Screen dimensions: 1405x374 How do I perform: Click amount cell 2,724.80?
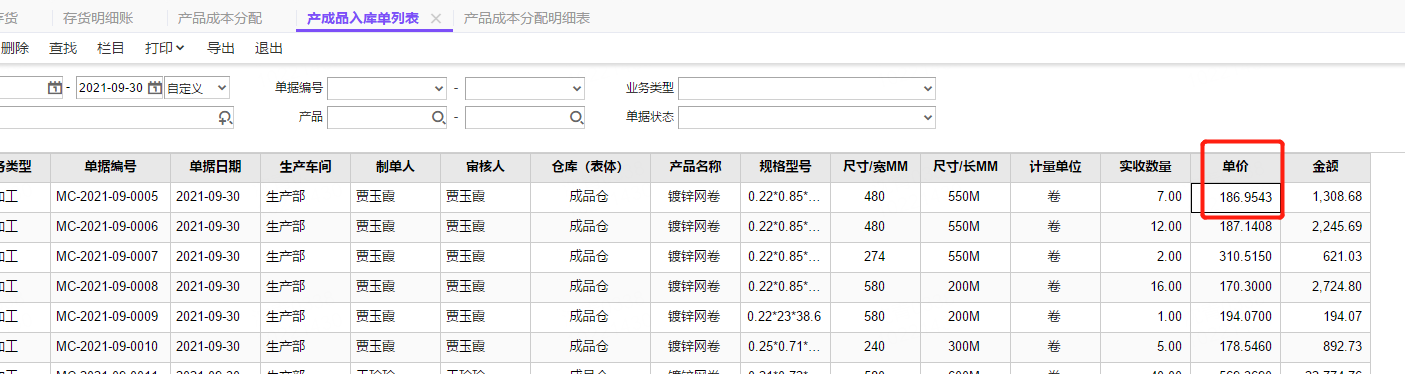tap(1325, 287)
